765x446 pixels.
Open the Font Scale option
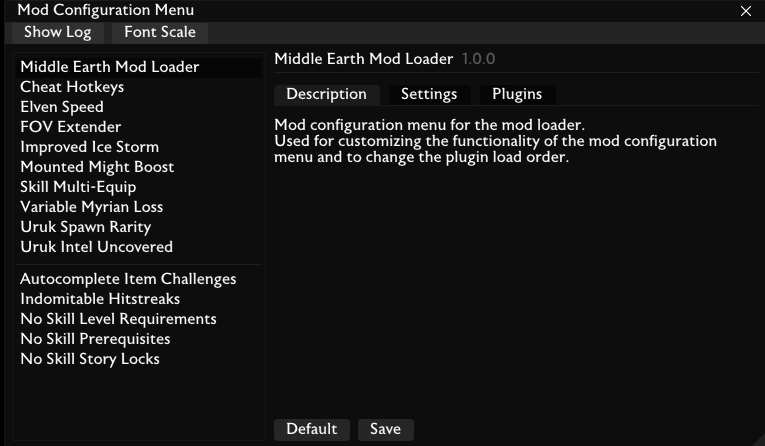click(x=160, y=32)
